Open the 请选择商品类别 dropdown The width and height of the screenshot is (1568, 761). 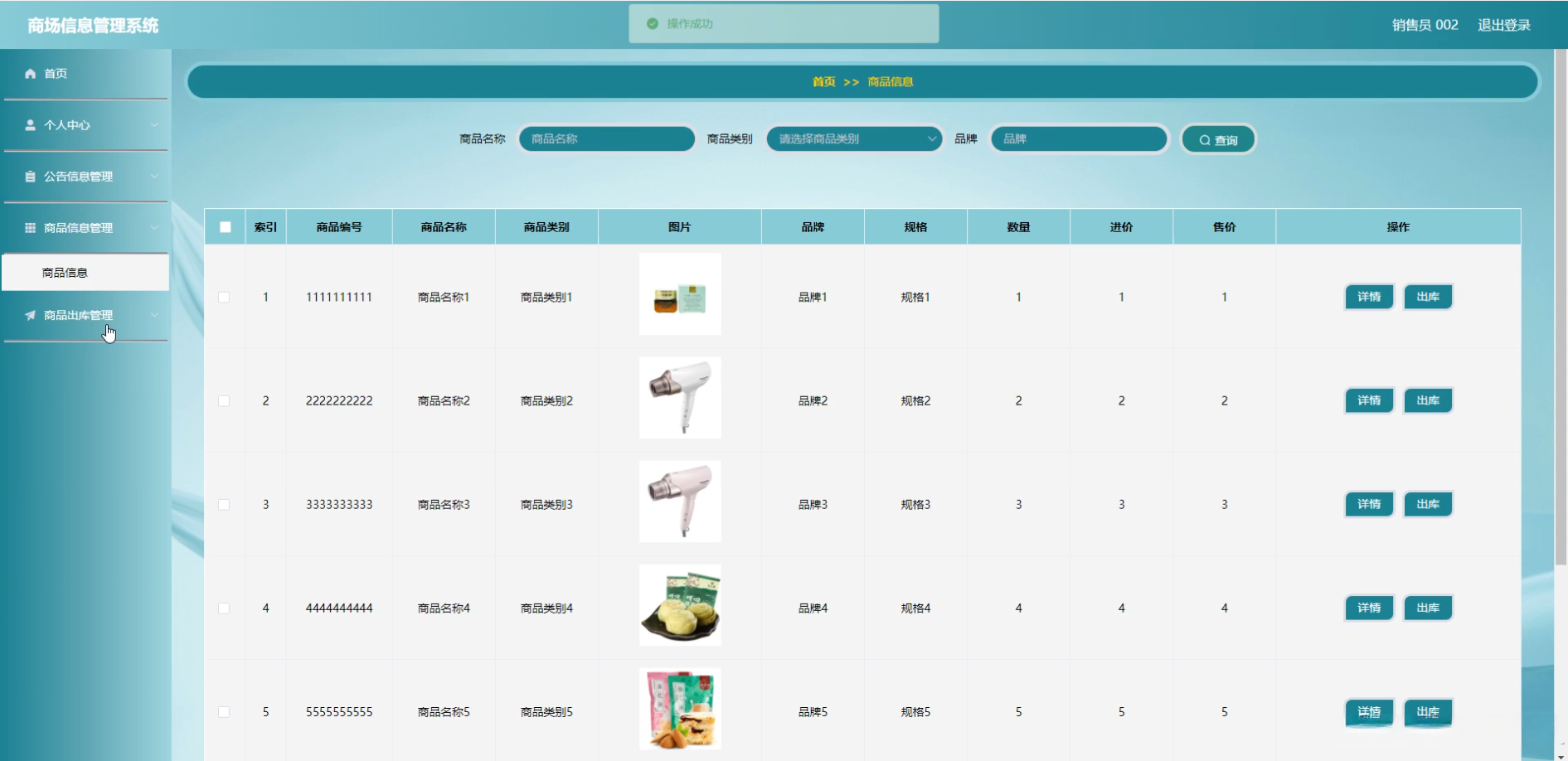[855, 139]
